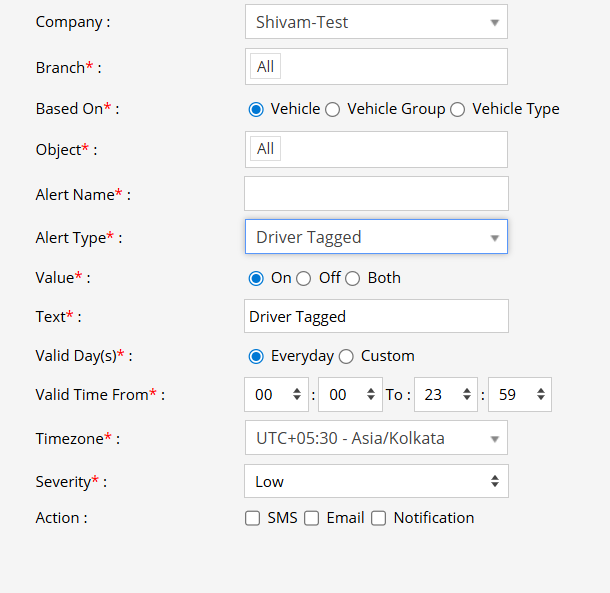Expand the Alert Type dropdown
610x593 pixels.
(376, 237)
